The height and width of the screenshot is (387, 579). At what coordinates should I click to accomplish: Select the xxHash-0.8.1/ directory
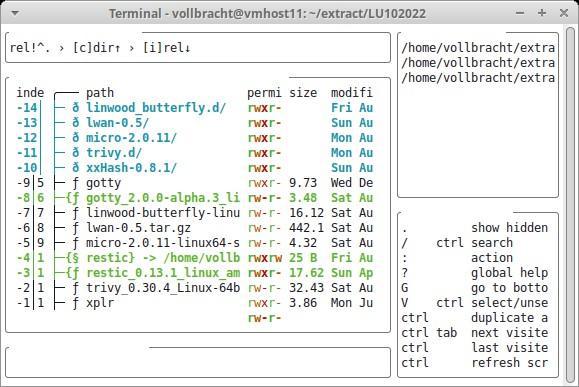(195, 168)
